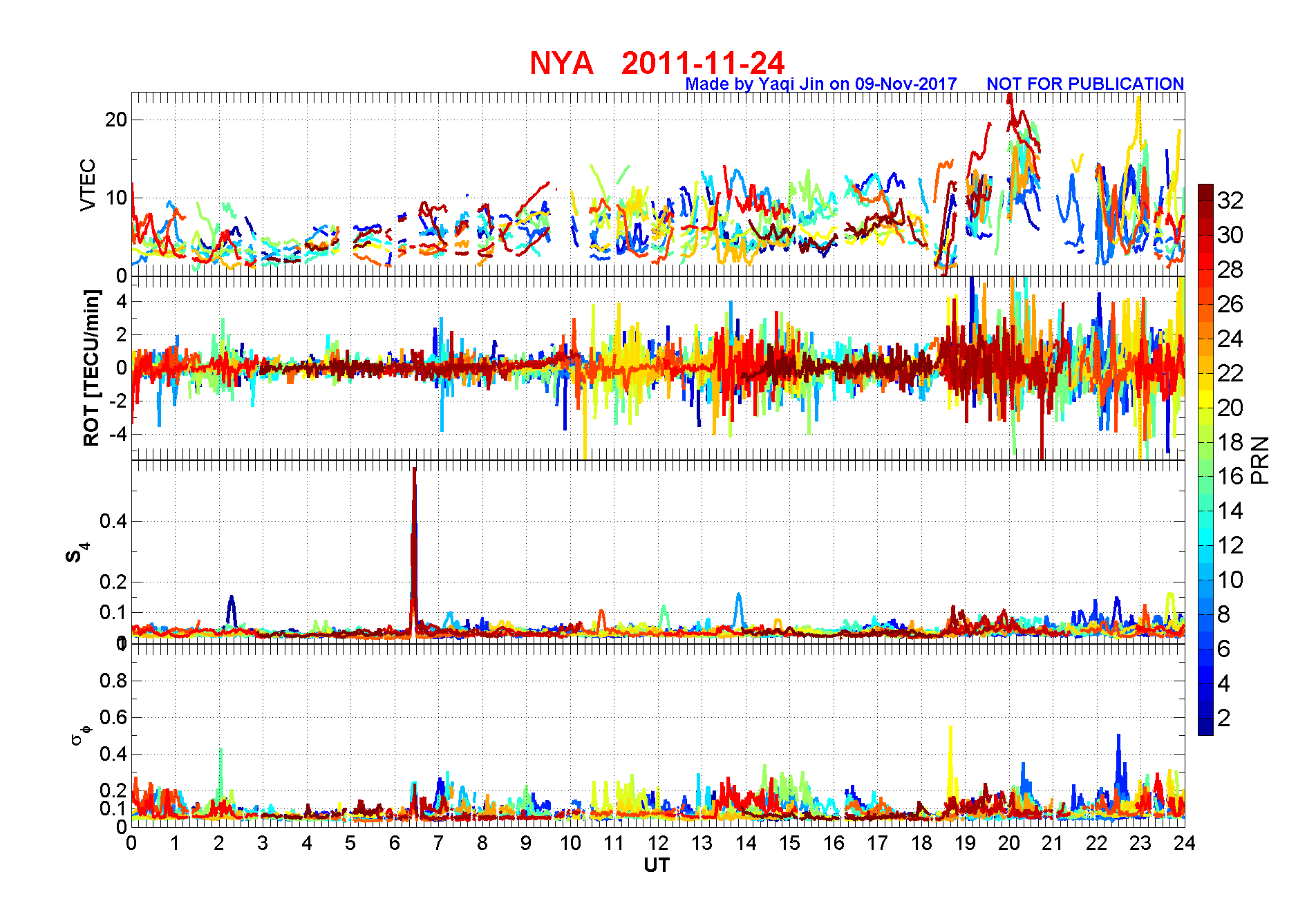Click colorbar tick label 16
This screenshot has height=919, width=1316.
tap(1230, 476)
